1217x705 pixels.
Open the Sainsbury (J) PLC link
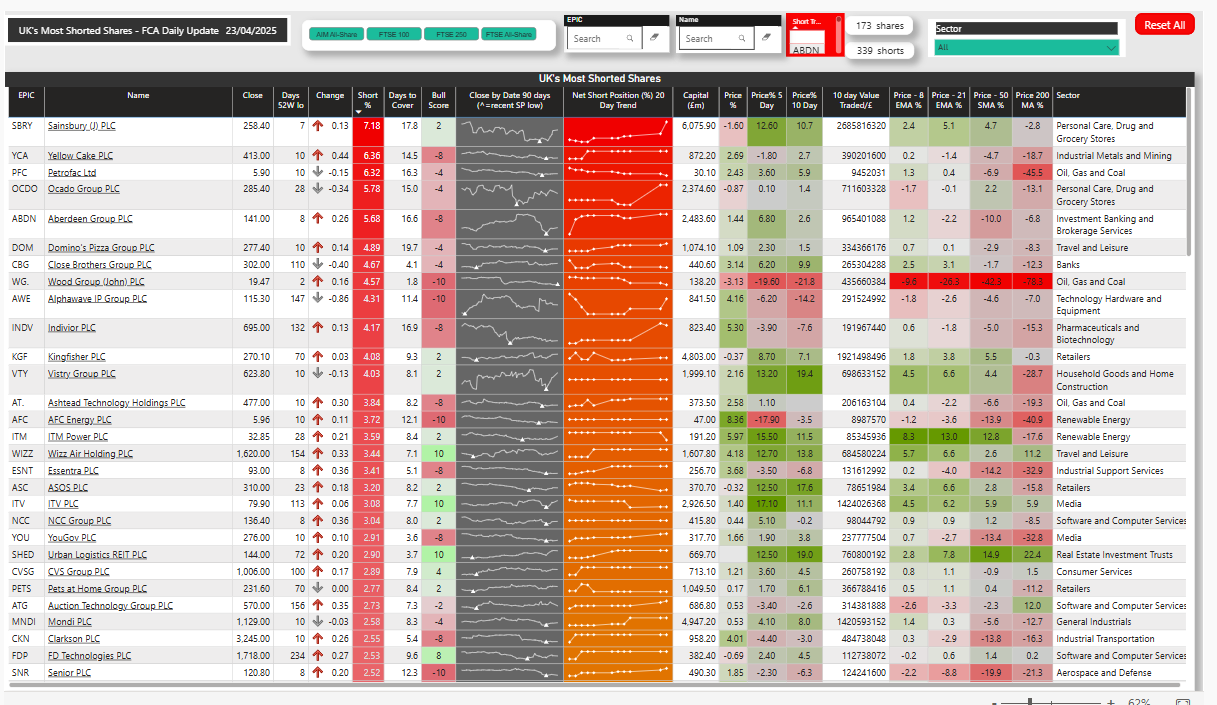(82, 126)
